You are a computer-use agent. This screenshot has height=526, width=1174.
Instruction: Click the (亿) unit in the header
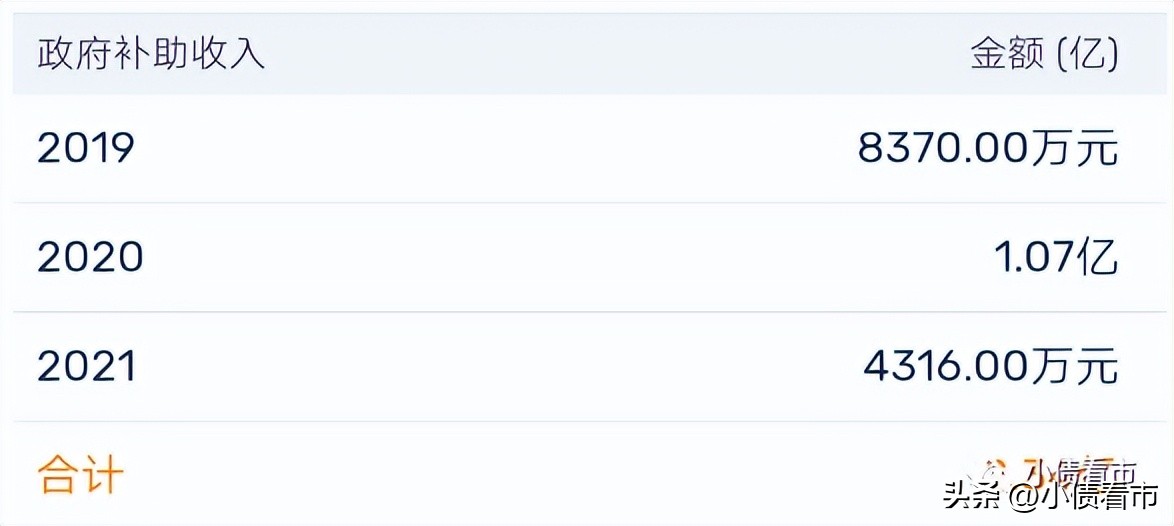(x=1087, y=53)
